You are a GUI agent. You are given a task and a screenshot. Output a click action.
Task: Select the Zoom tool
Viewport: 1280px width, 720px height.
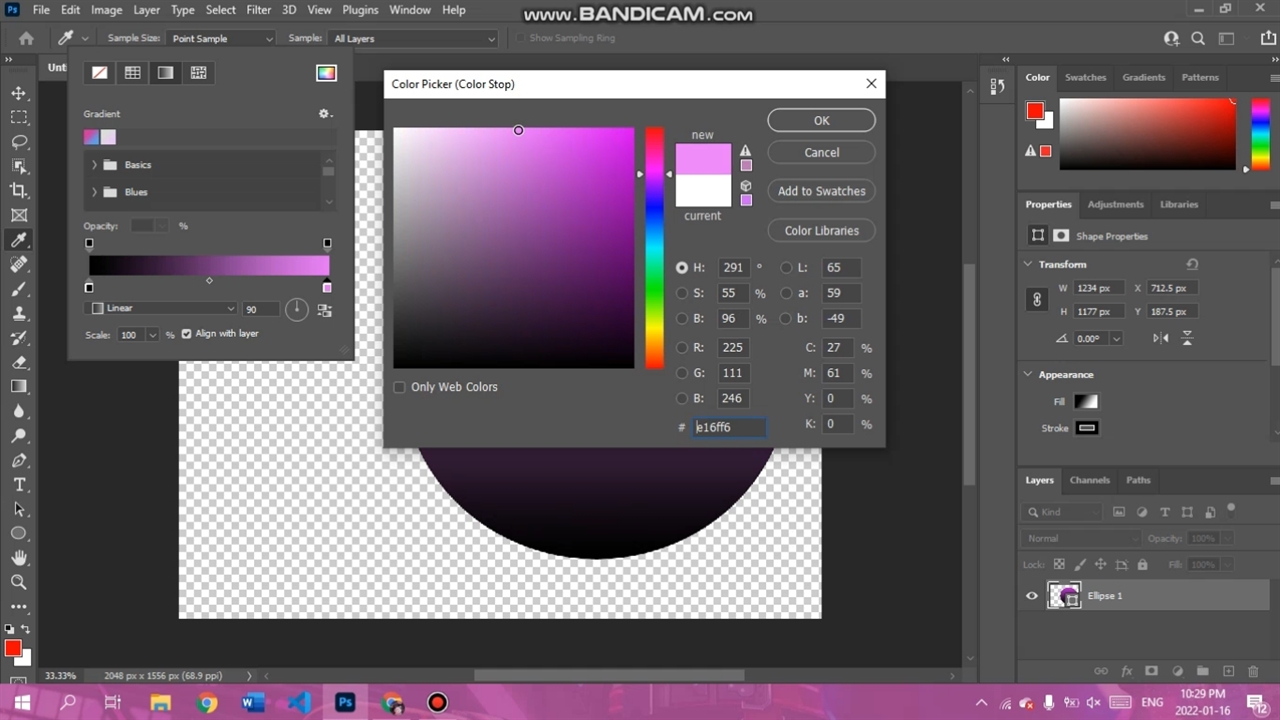coord(19,582)
